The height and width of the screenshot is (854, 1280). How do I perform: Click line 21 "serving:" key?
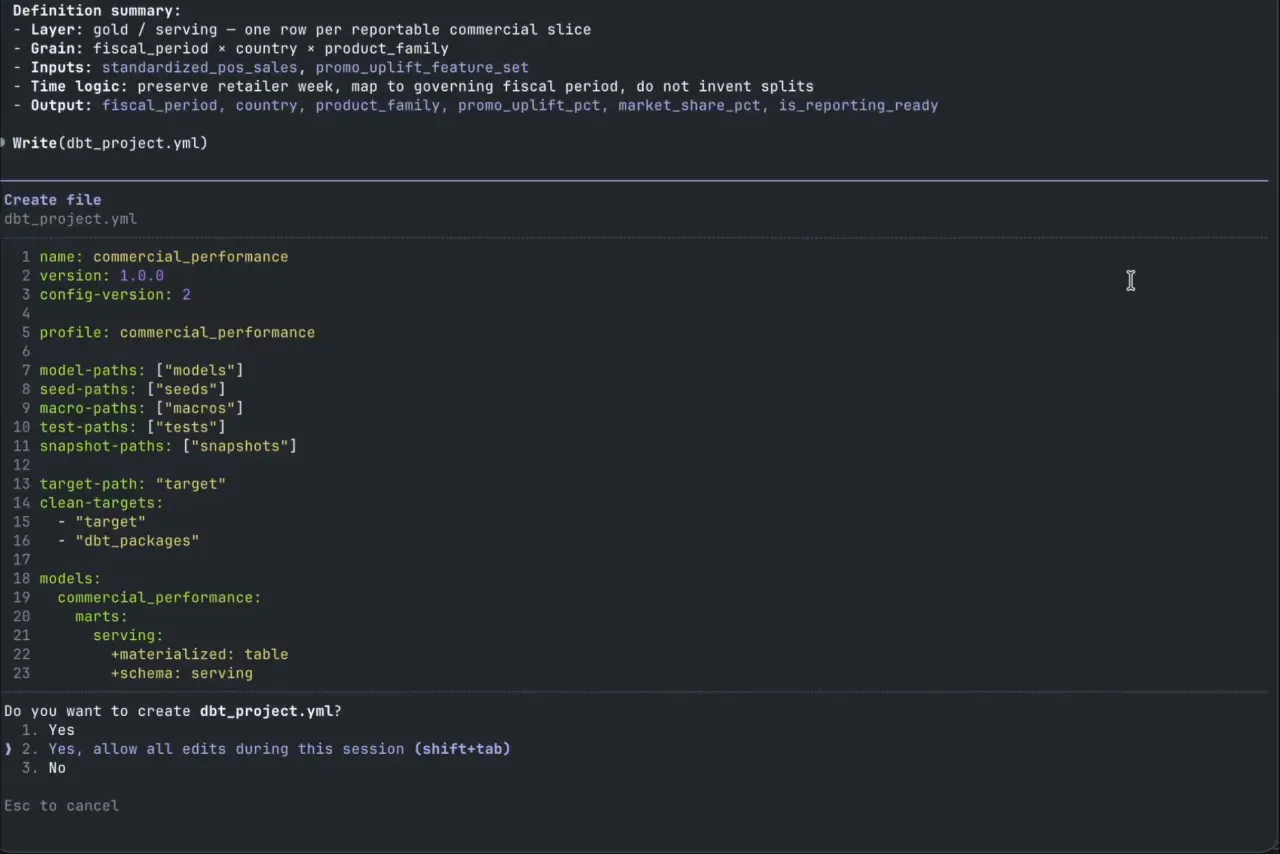pyautogui.click(x=128, y=636)
